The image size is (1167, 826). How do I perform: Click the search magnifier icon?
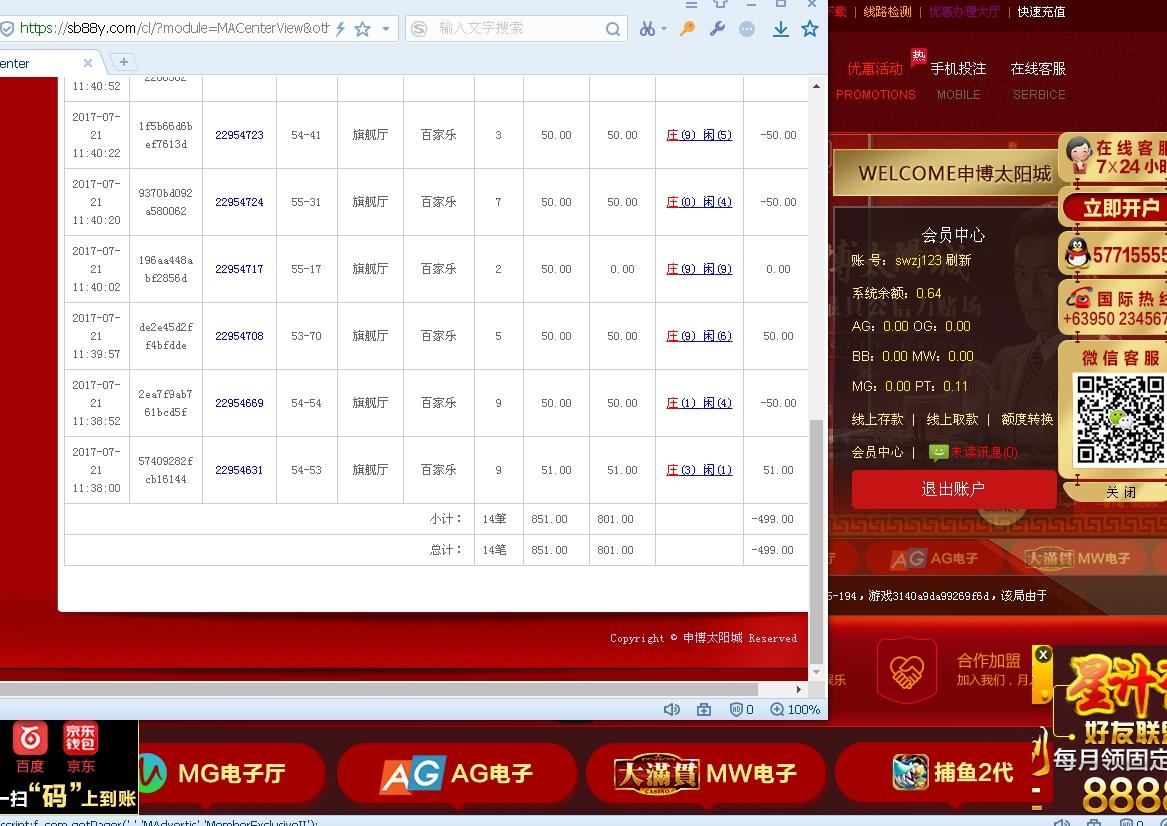coord(613,29)
